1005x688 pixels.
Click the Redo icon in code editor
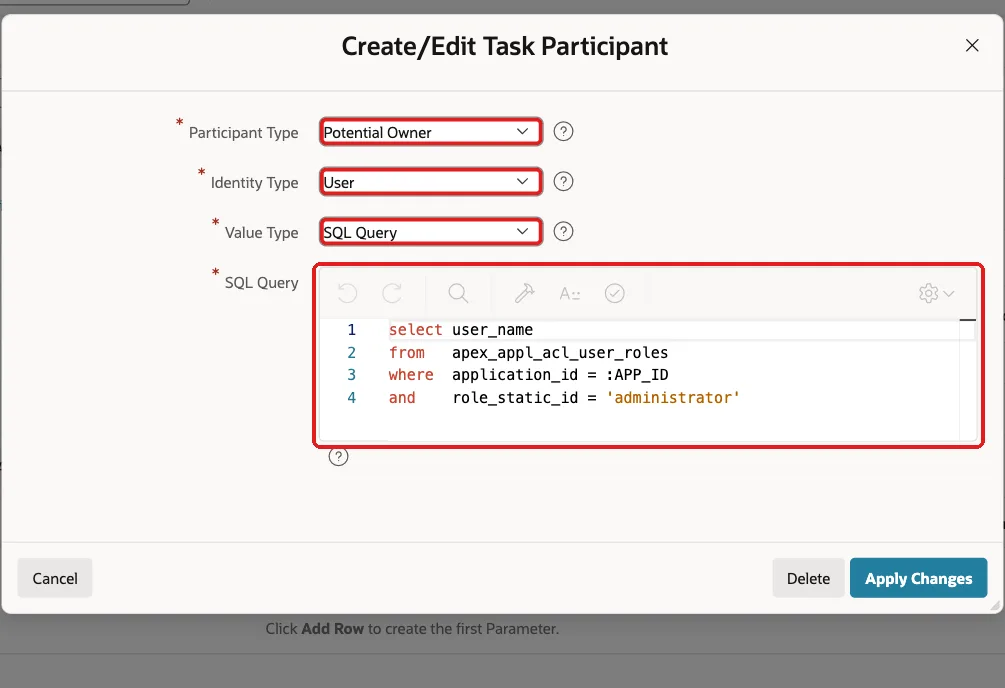392,294
